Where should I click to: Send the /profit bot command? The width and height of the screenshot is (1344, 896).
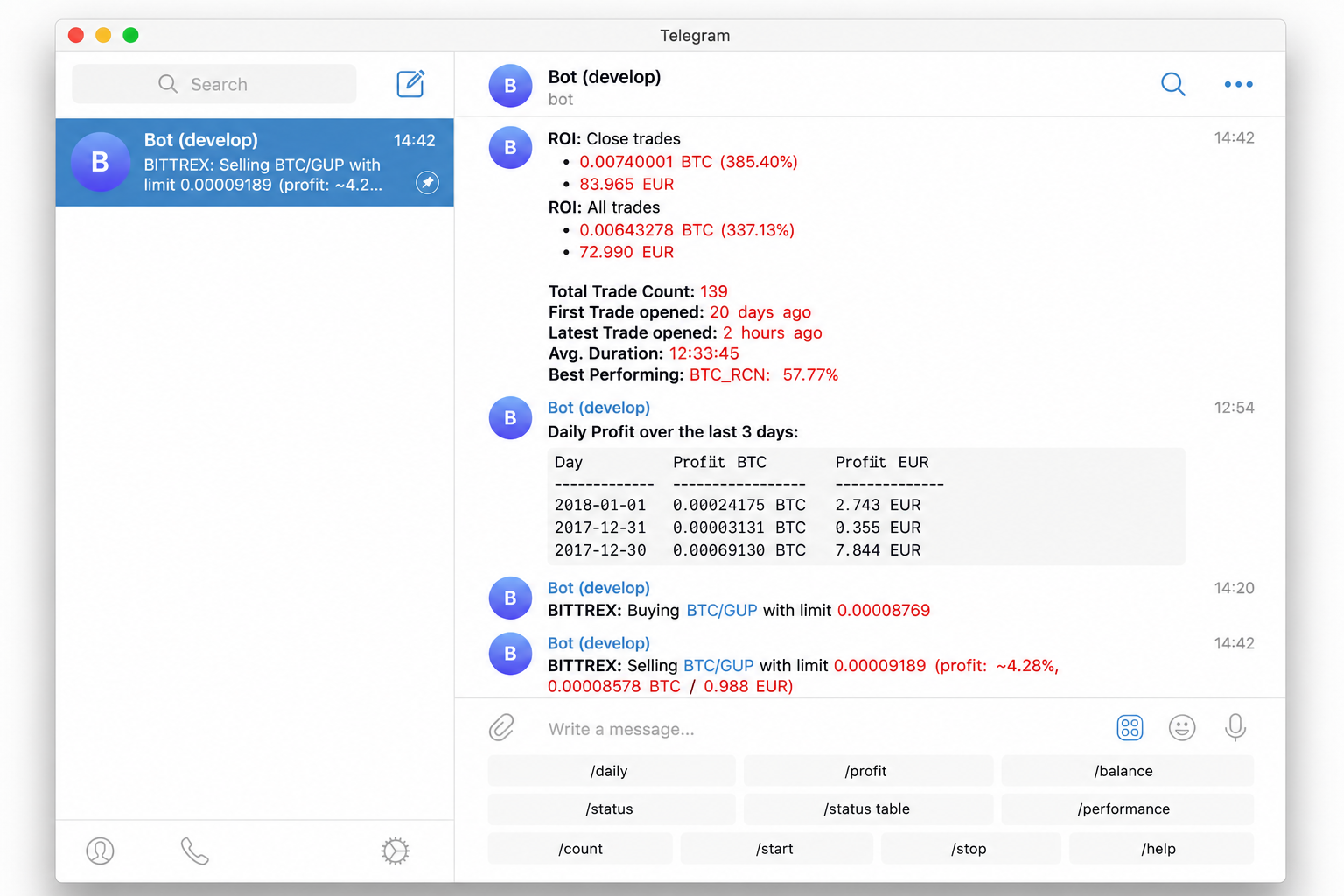867,771
